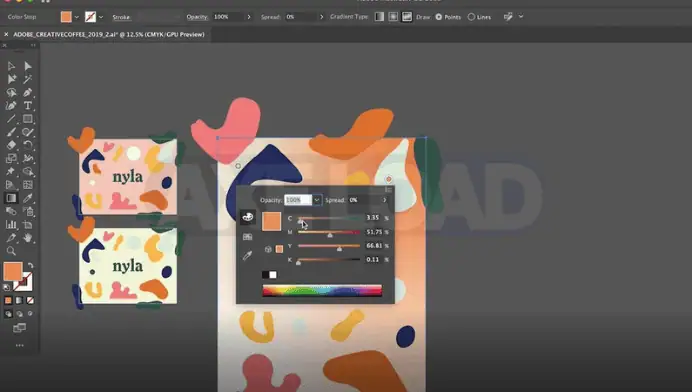Select the Zoom tool

click(11, 251)
